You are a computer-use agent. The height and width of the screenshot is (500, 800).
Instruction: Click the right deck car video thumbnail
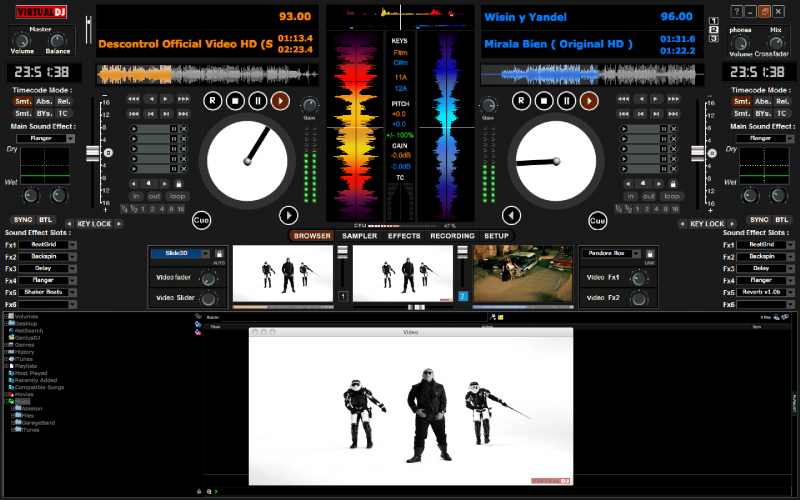point(523,274)
